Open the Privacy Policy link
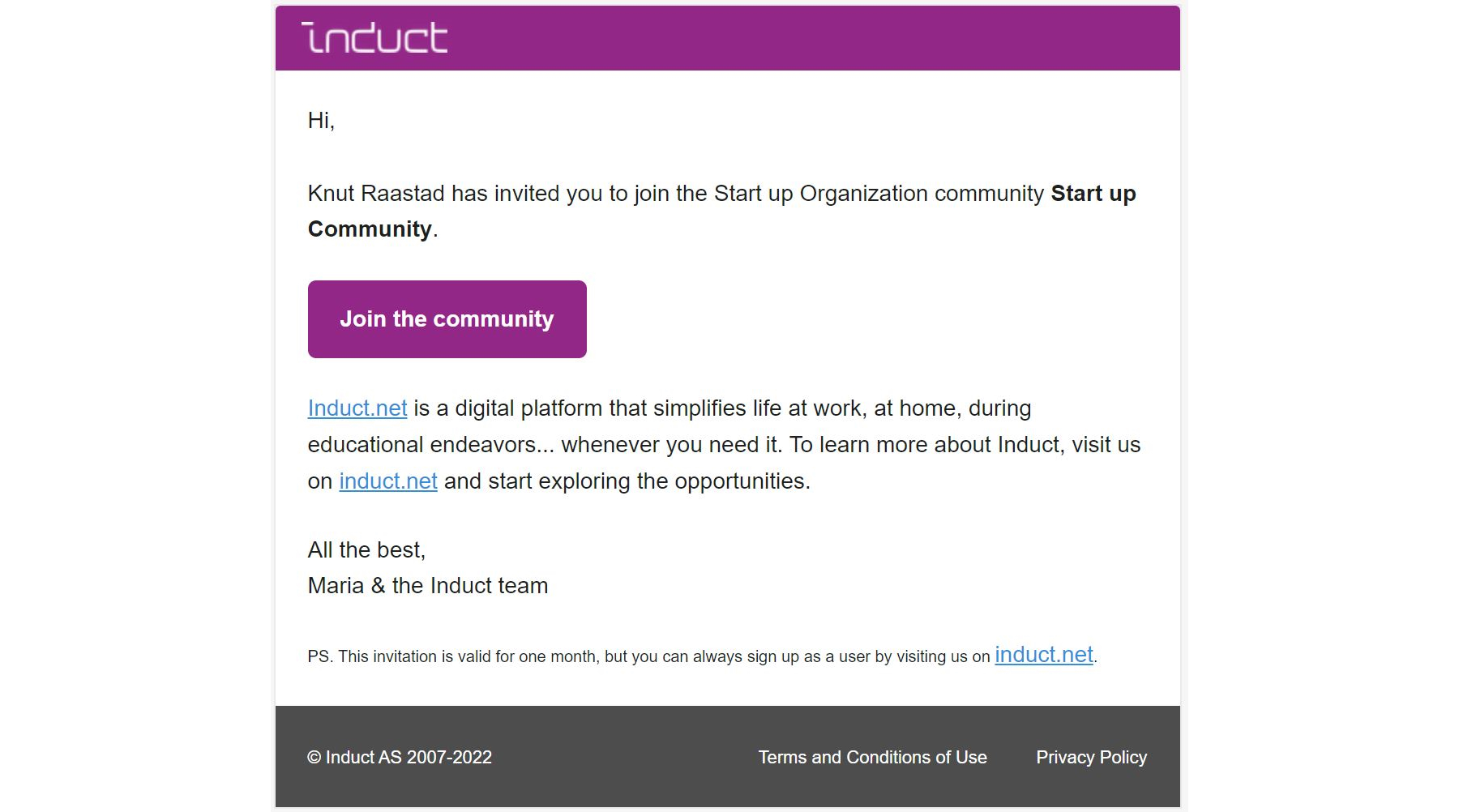Image resolution: width=1459 pixels, height=812 pixels. [1091, 757]
